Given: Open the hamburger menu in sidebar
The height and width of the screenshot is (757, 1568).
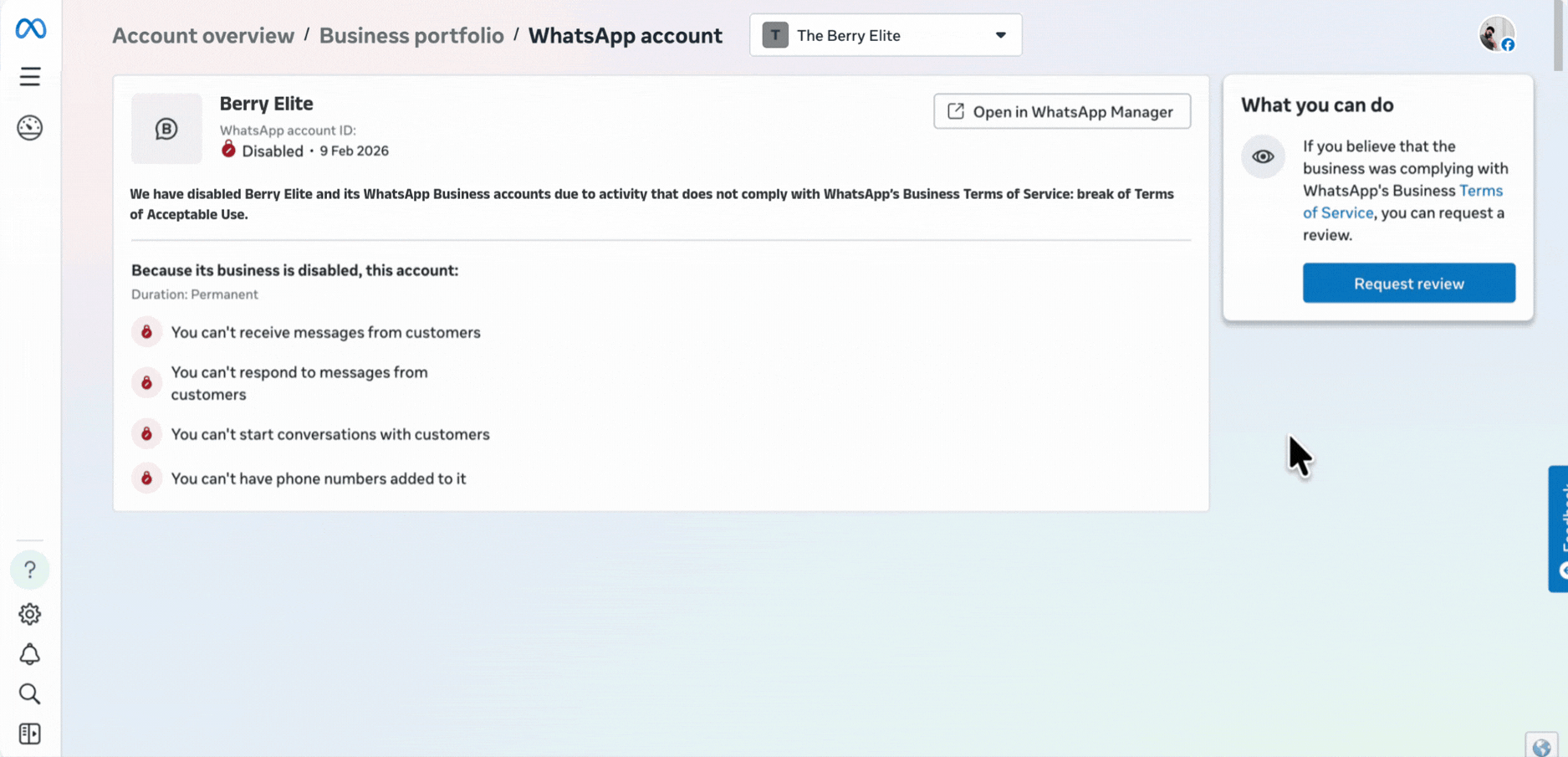Looking at the screenshot, I should point(30,77).
